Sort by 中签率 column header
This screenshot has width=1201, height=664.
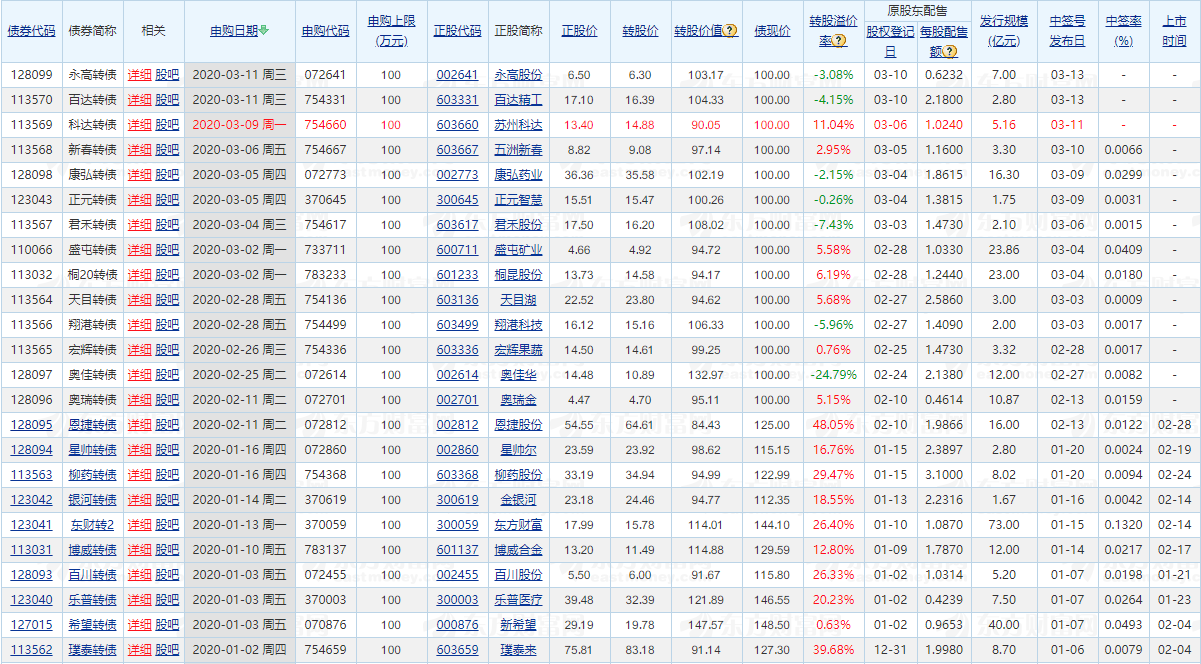tap(1123, 31)
